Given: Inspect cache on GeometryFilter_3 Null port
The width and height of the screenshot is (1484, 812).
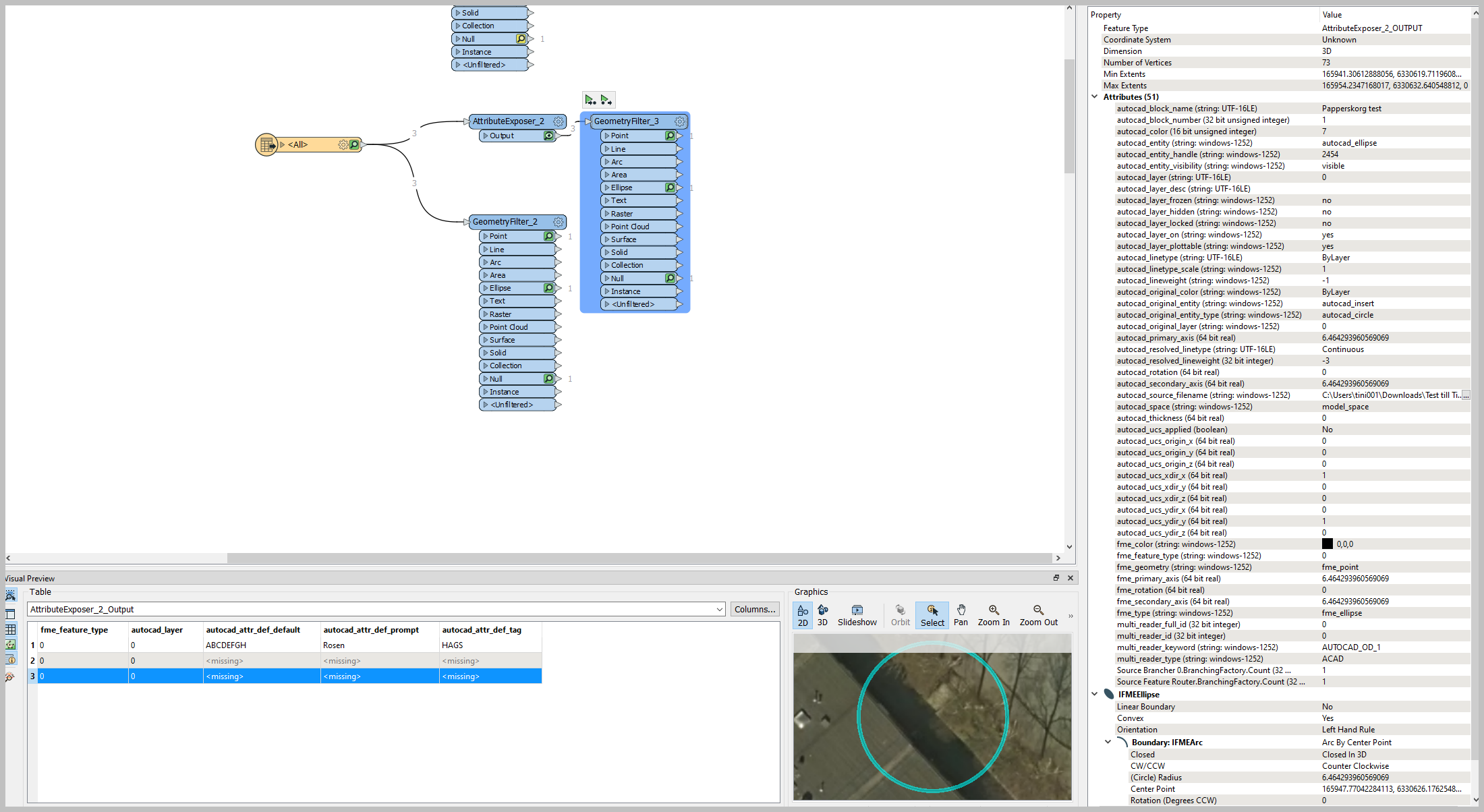Looking at the screenshot, I should (670, 278).
